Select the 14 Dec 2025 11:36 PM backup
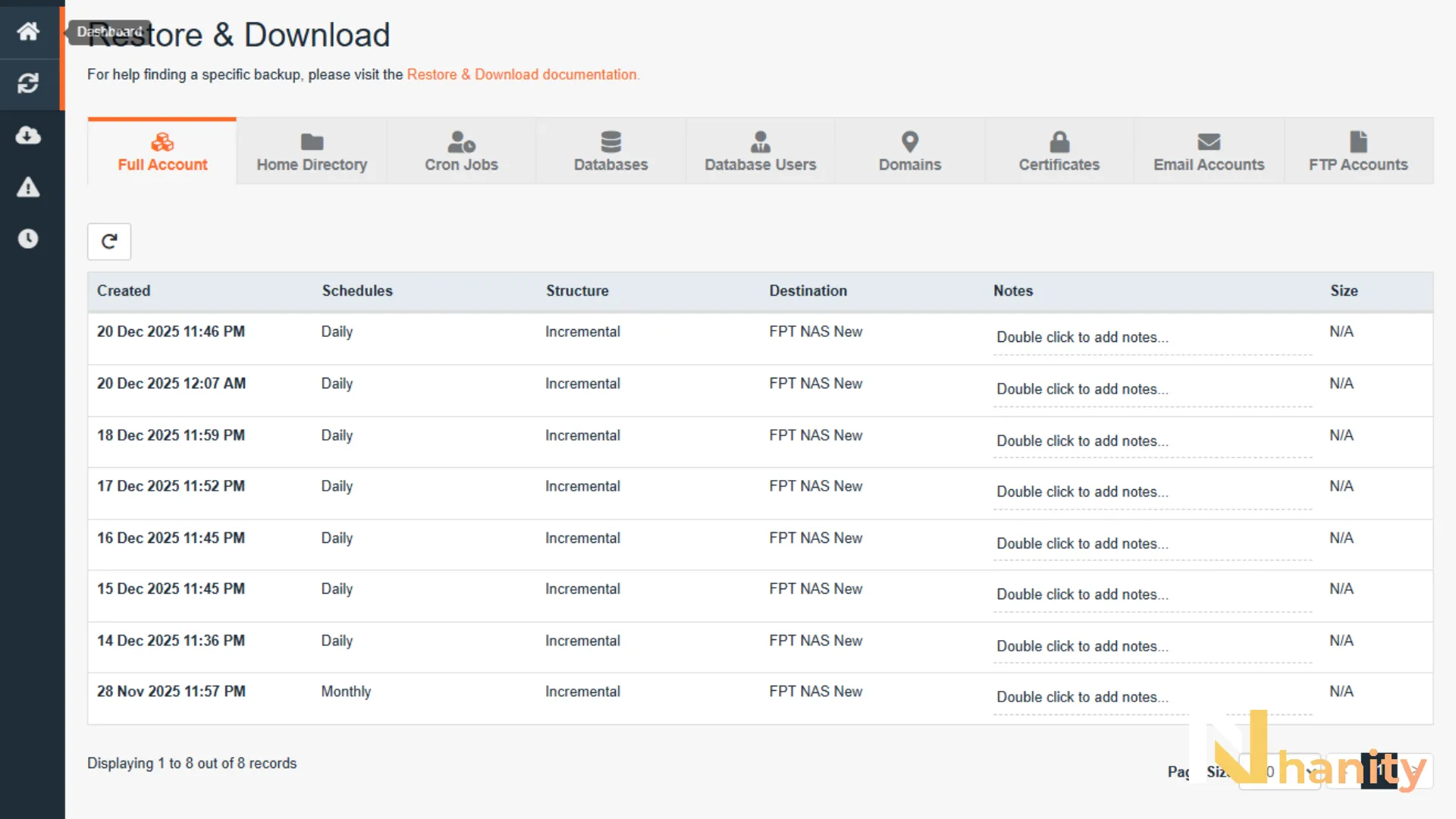This screenshot has width=1456, height=819. click(x=760, y=648)
